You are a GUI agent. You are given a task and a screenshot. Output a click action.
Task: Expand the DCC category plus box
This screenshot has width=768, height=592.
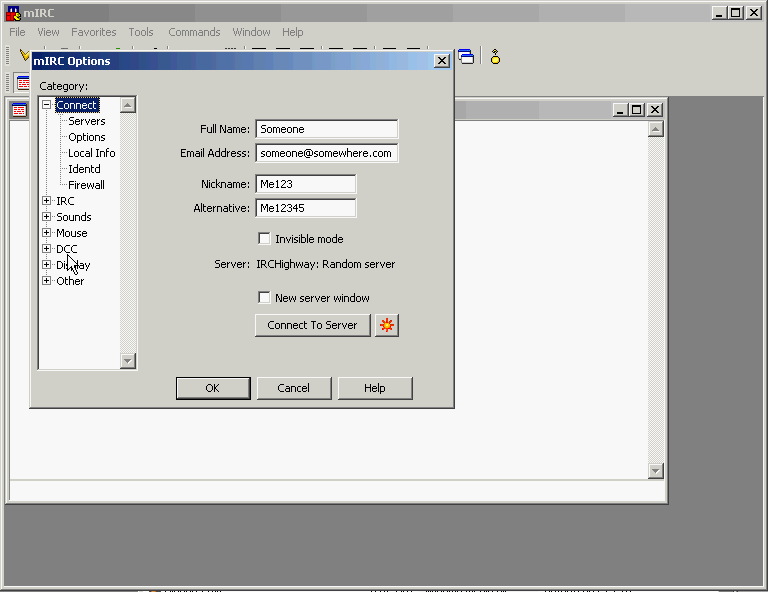click(x=47, y=248)
